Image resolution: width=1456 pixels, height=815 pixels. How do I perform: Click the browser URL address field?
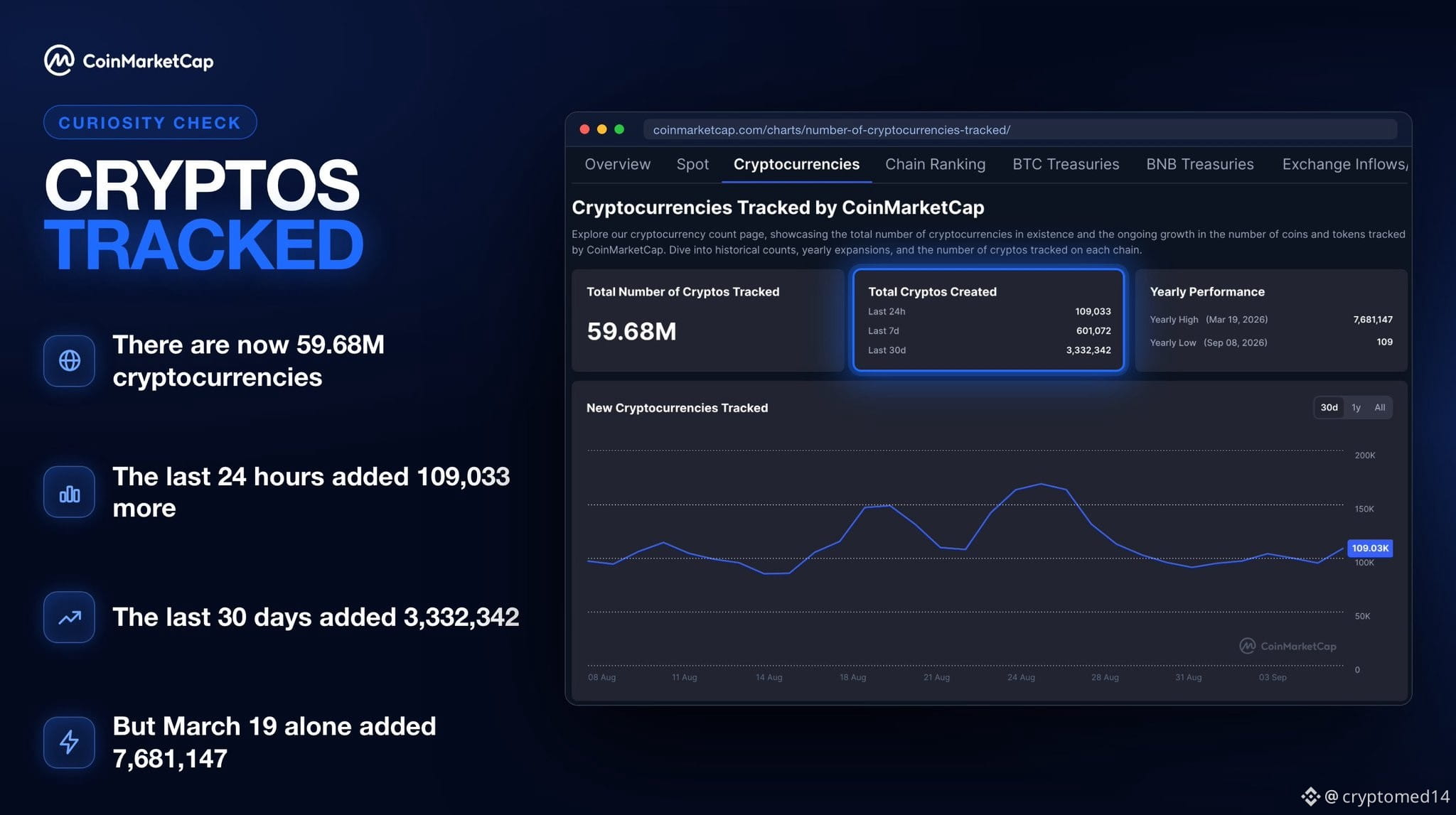point(1020,130)
